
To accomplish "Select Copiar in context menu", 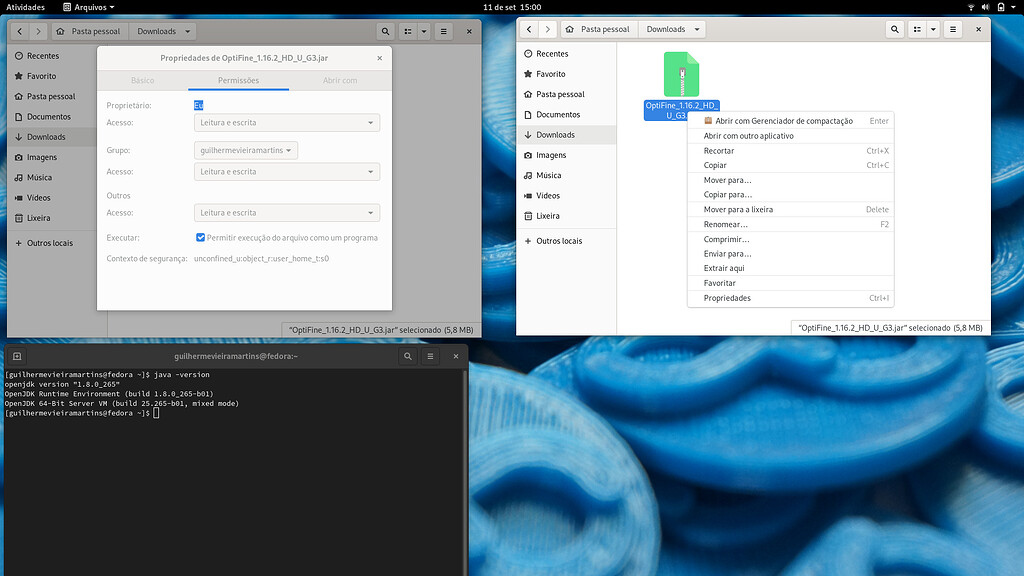I will coord(790,165).
